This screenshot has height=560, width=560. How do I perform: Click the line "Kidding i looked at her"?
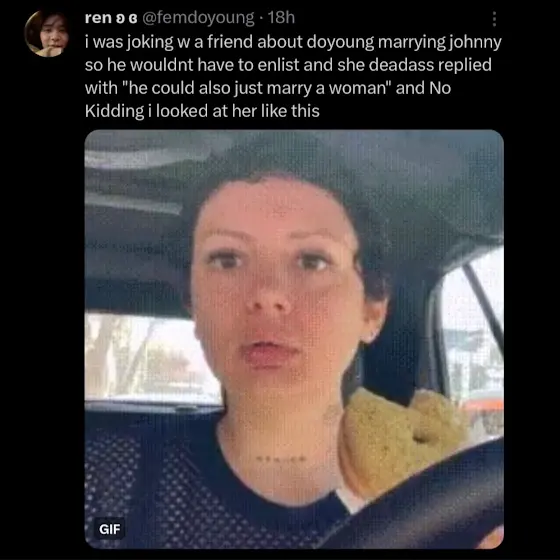tap(202, 111)
